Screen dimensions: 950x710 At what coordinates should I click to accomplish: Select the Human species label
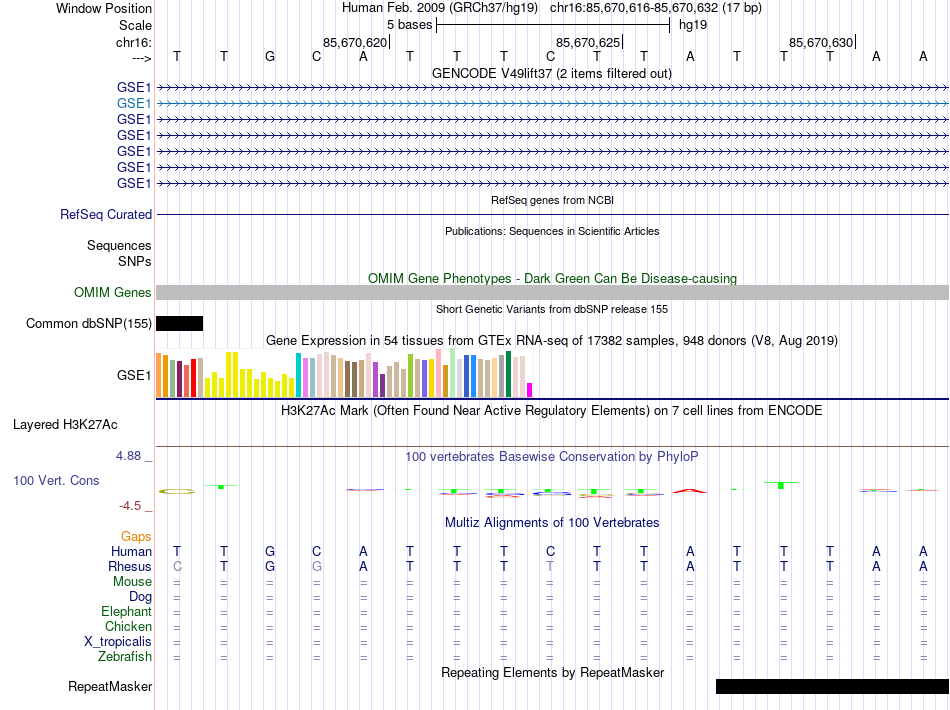tap(131, 551)
